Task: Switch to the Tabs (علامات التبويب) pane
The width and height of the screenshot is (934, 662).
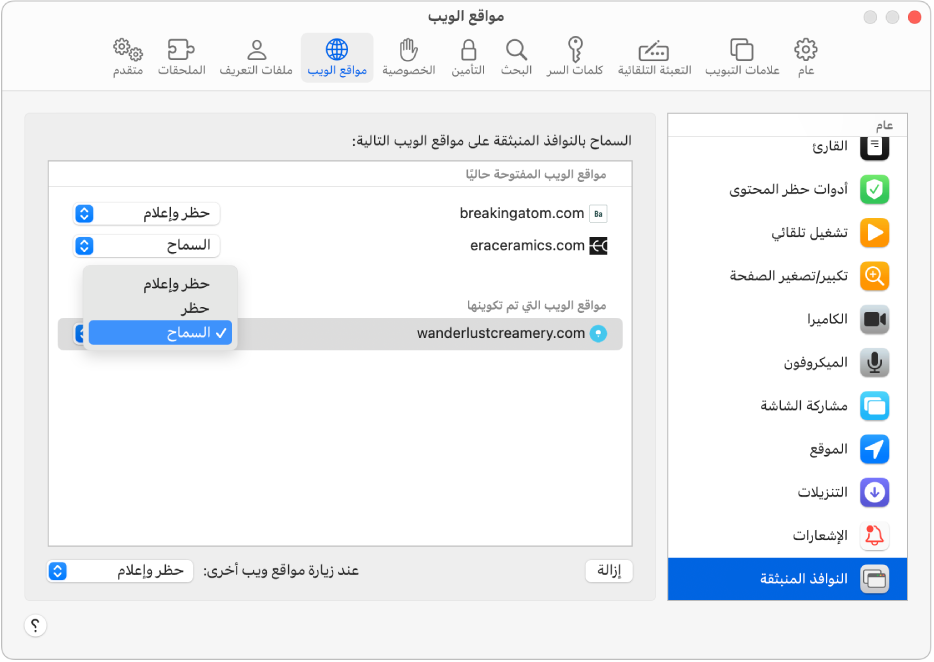Action: [742, 50]
